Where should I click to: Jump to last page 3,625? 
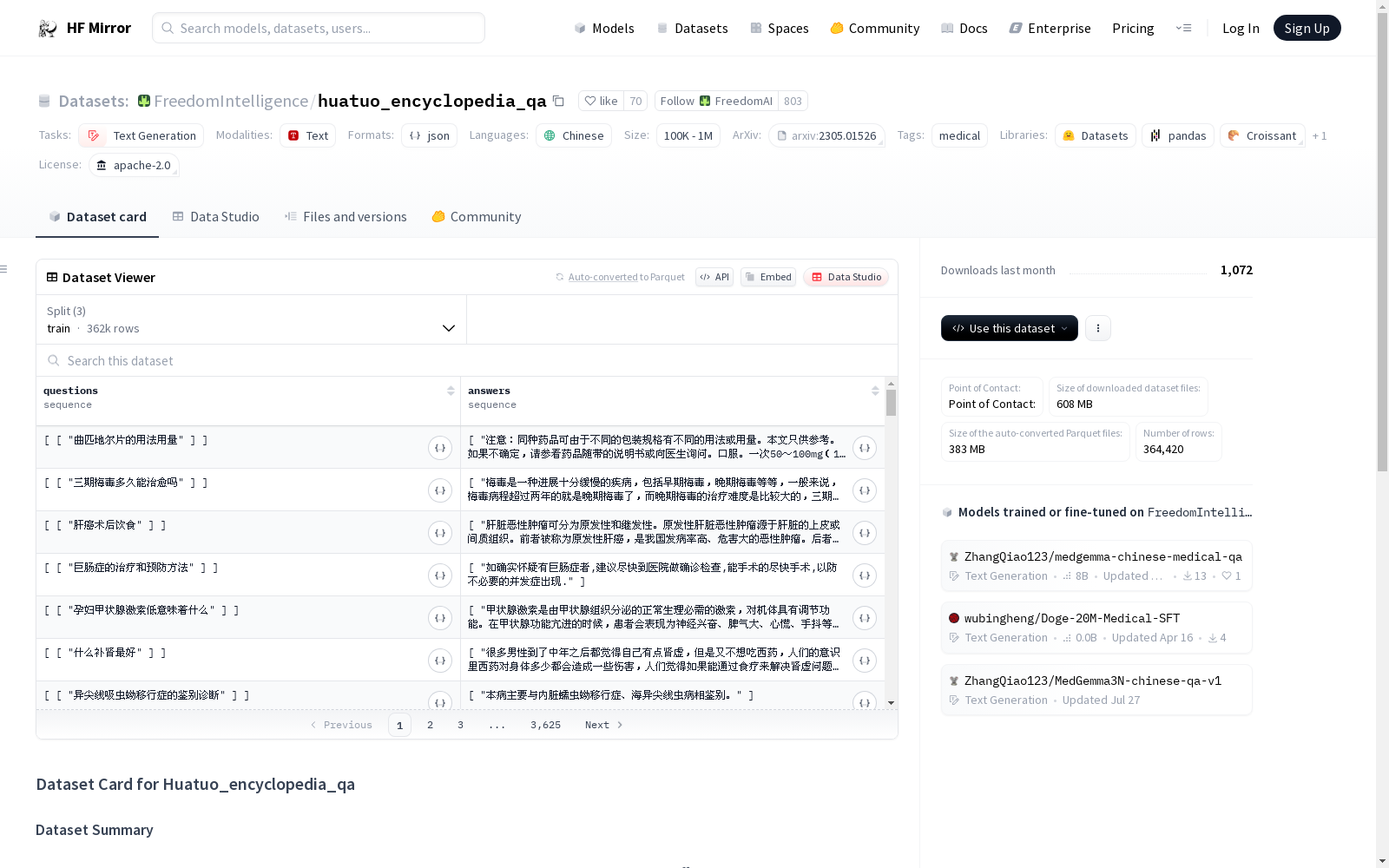(x=545, y=725)
